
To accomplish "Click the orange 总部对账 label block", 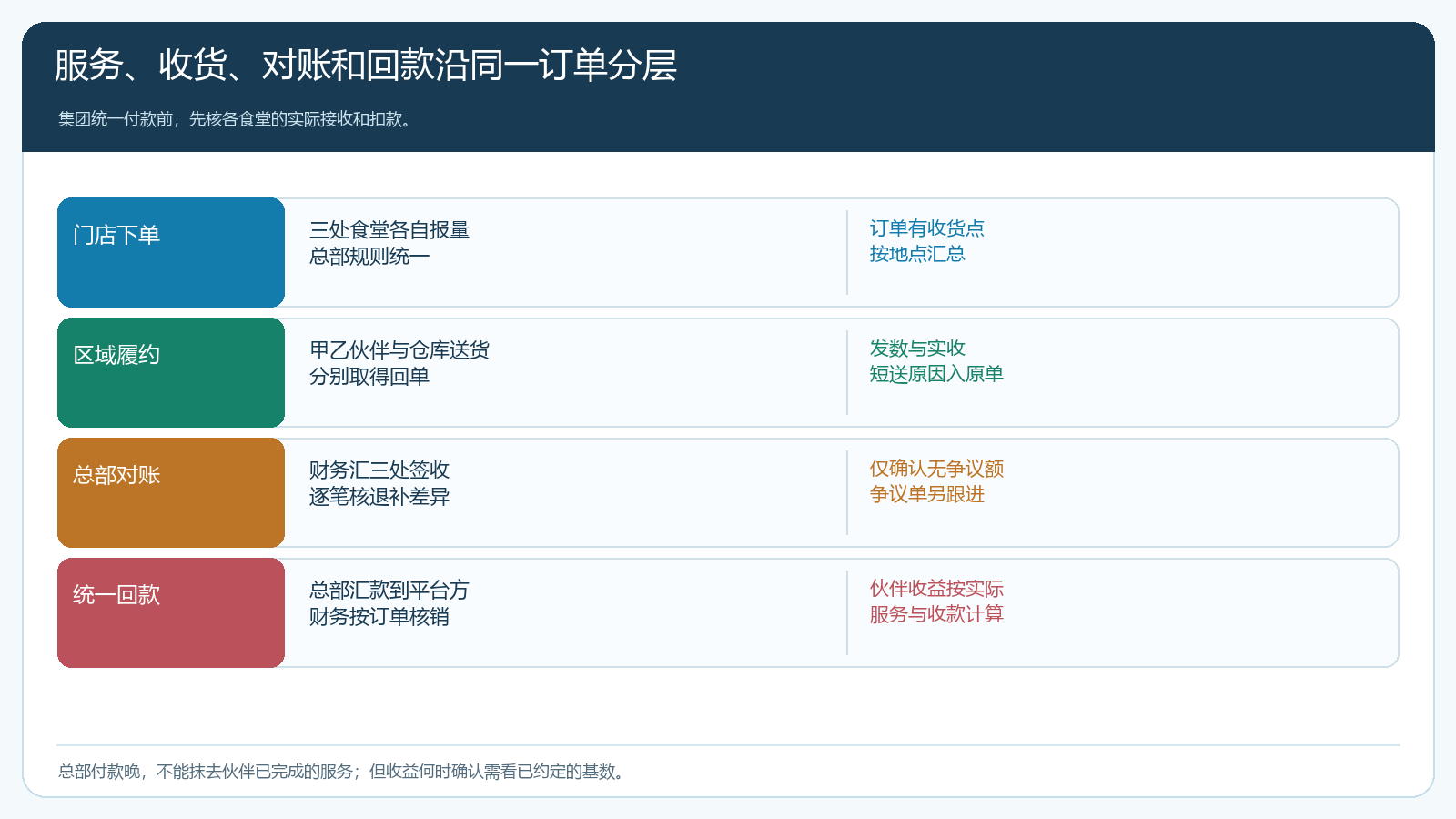I will point(171,492).
